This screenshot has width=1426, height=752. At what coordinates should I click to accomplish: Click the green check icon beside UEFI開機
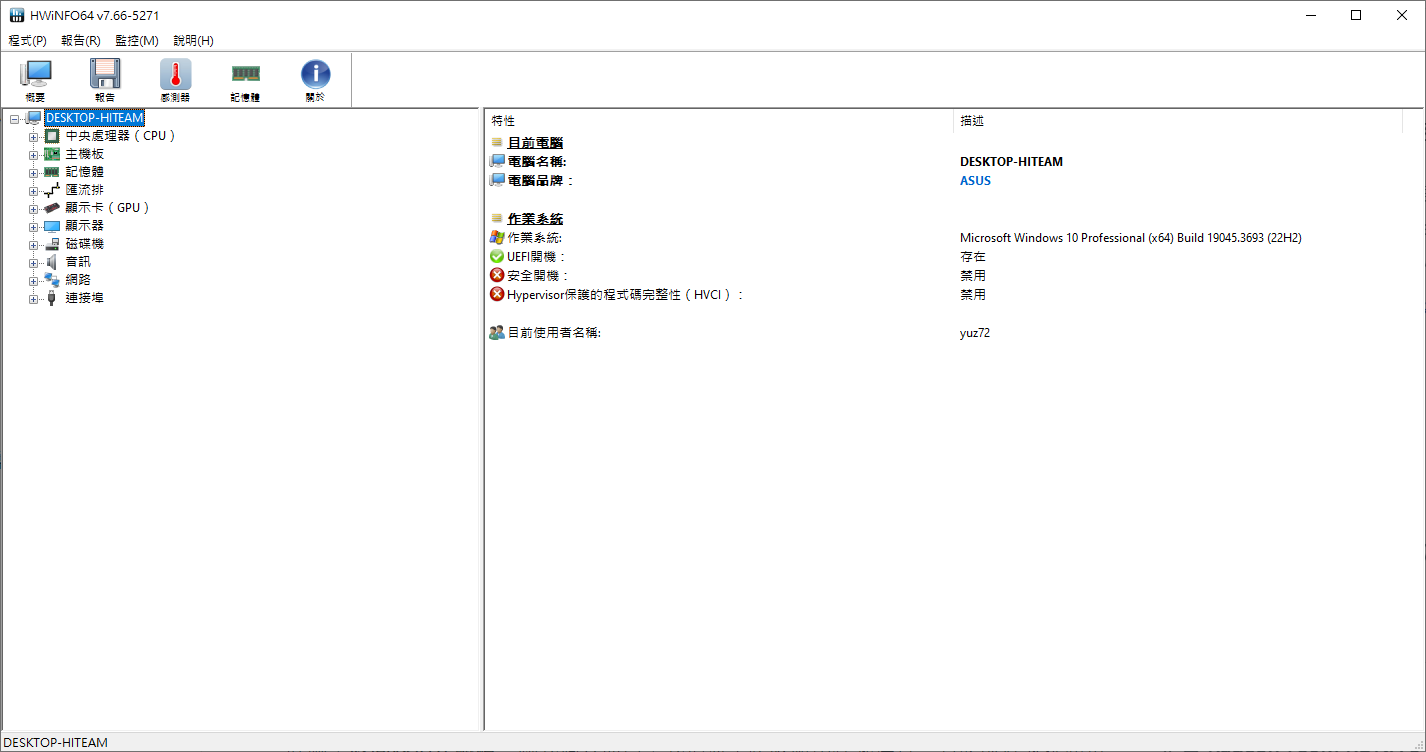click(497, 257)
